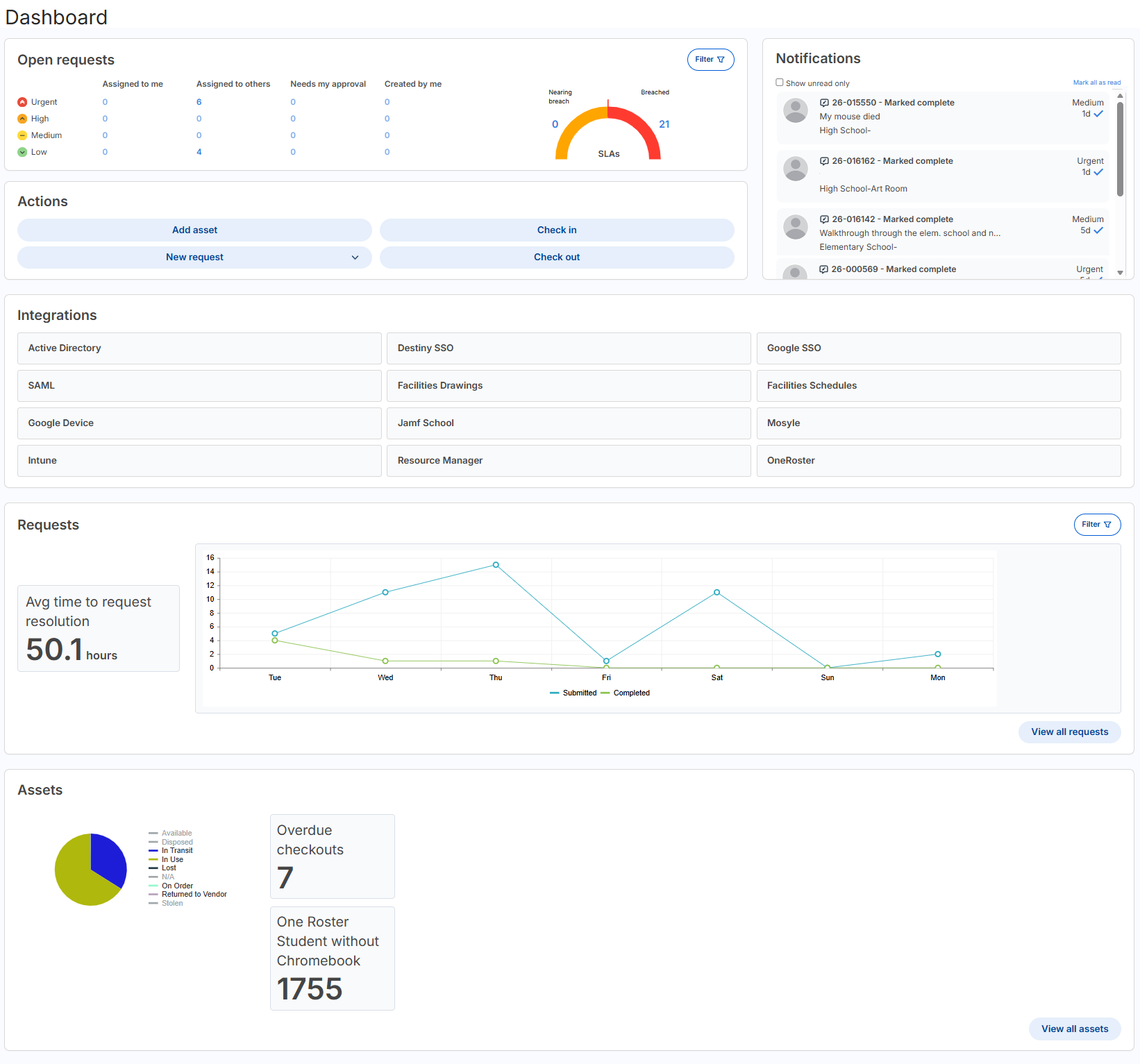Open the Requests Filter dropdown
Image resolution: width=1140 pixels, height=1064 pixels.
point(1097,525)
